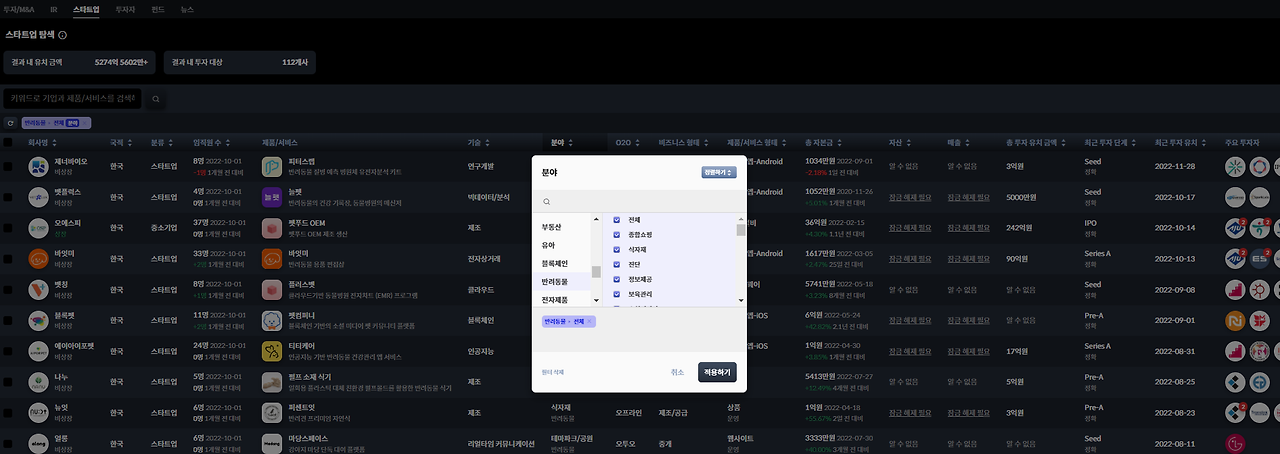Uncheck the 보육관리 checkbox
1280x454 pixels.
click(x=617, y=294)
